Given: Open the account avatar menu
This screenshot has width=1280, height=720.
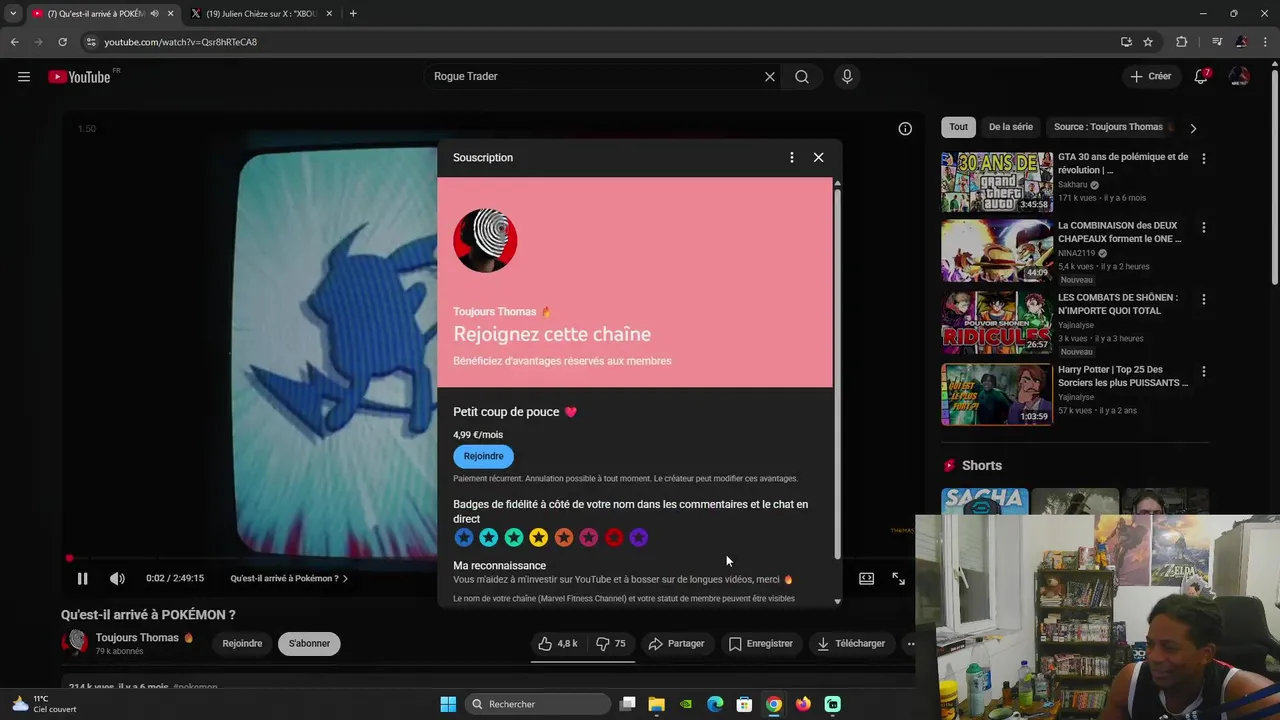Looking at the screenshot, I should click(x=1239, y=77).
